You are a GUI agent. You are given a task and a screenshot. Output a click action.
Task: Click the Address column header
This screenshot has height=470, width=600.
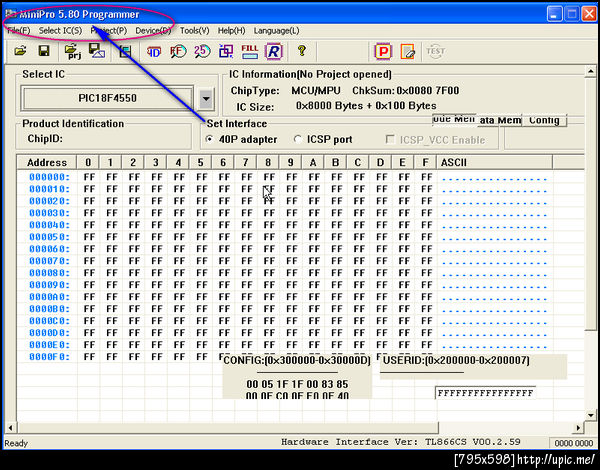click(x=47, y=162)
